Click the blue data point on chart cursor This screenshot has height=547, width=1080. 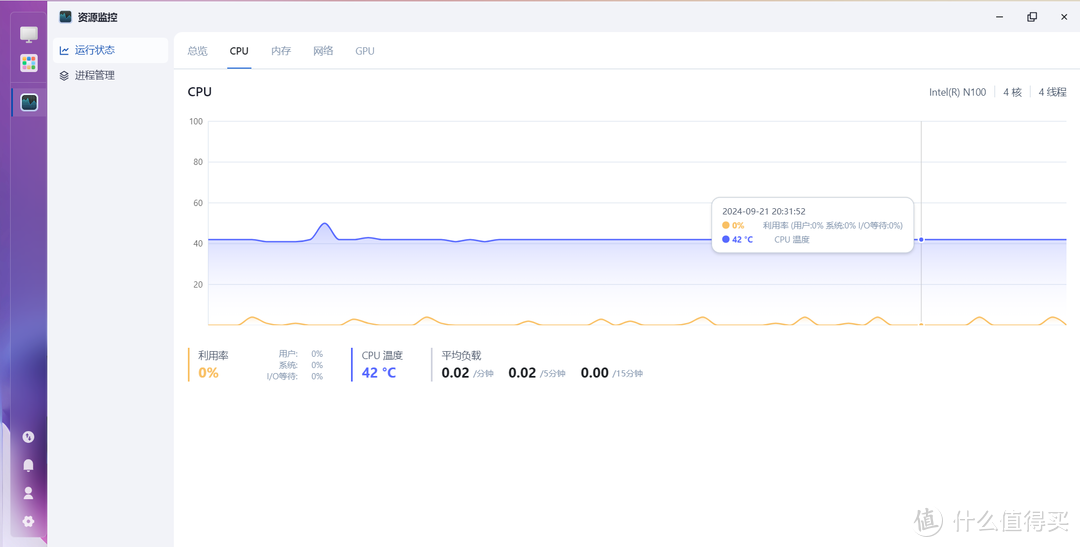(x=921, y=240)
